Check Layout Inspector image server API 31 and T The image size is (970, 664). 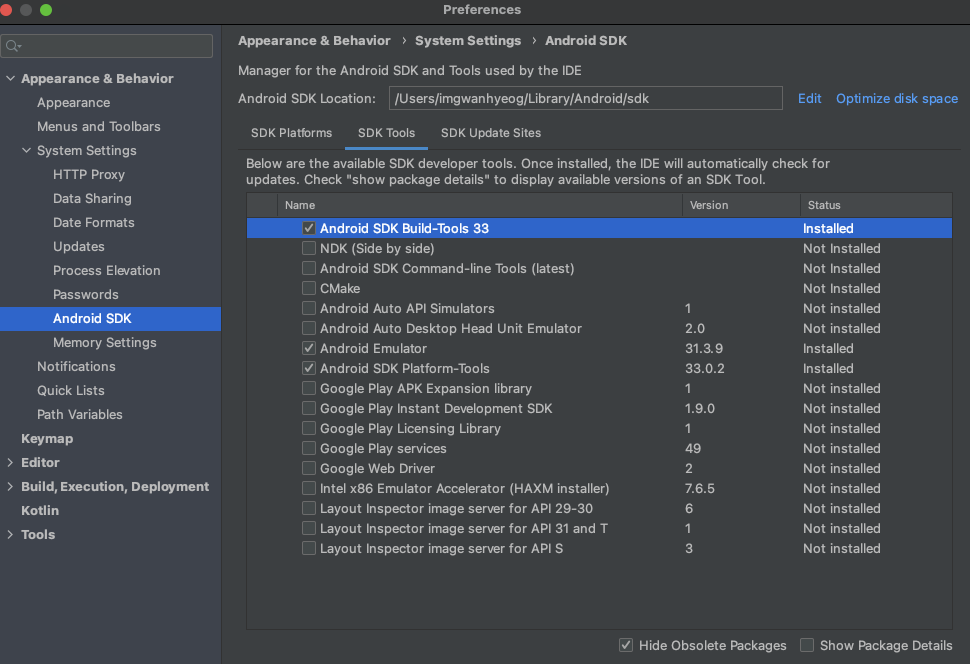coord(309,528)
